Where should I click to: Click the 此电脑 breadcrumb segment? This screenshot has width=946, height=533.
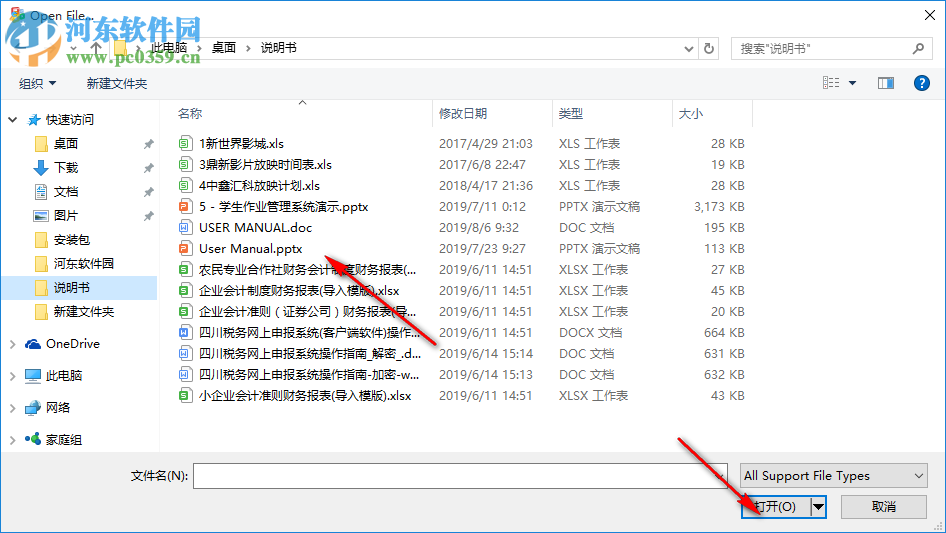pyautogui.click(x=168, y=48)
